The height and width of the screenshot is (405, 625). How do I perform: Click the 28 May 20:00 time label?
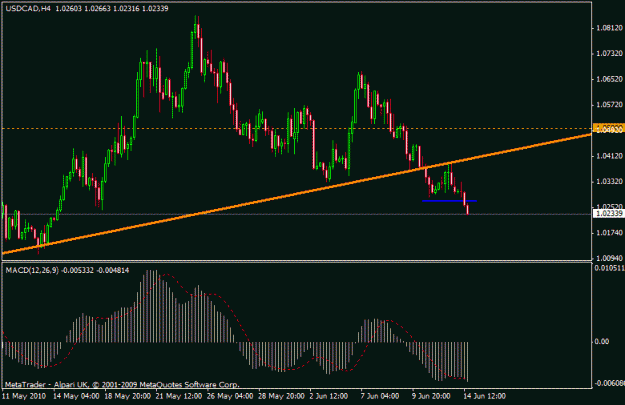click(x=281, y=396)
